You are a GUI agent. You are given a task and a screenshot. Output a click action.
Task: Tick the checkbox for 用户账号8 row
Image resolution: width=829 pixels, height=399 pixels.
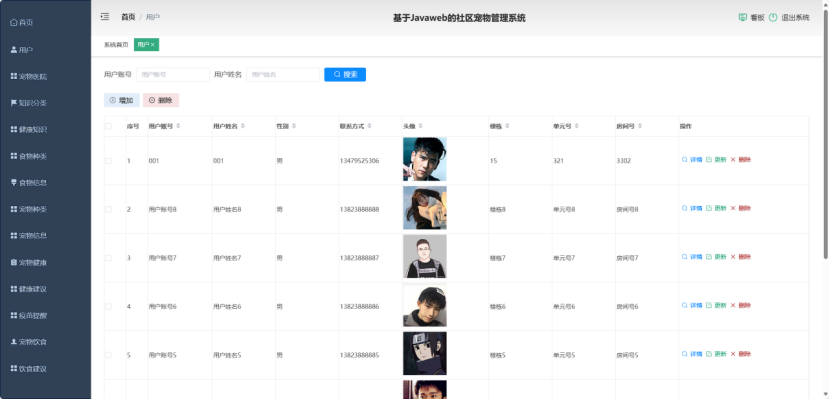tap(108, 209)
